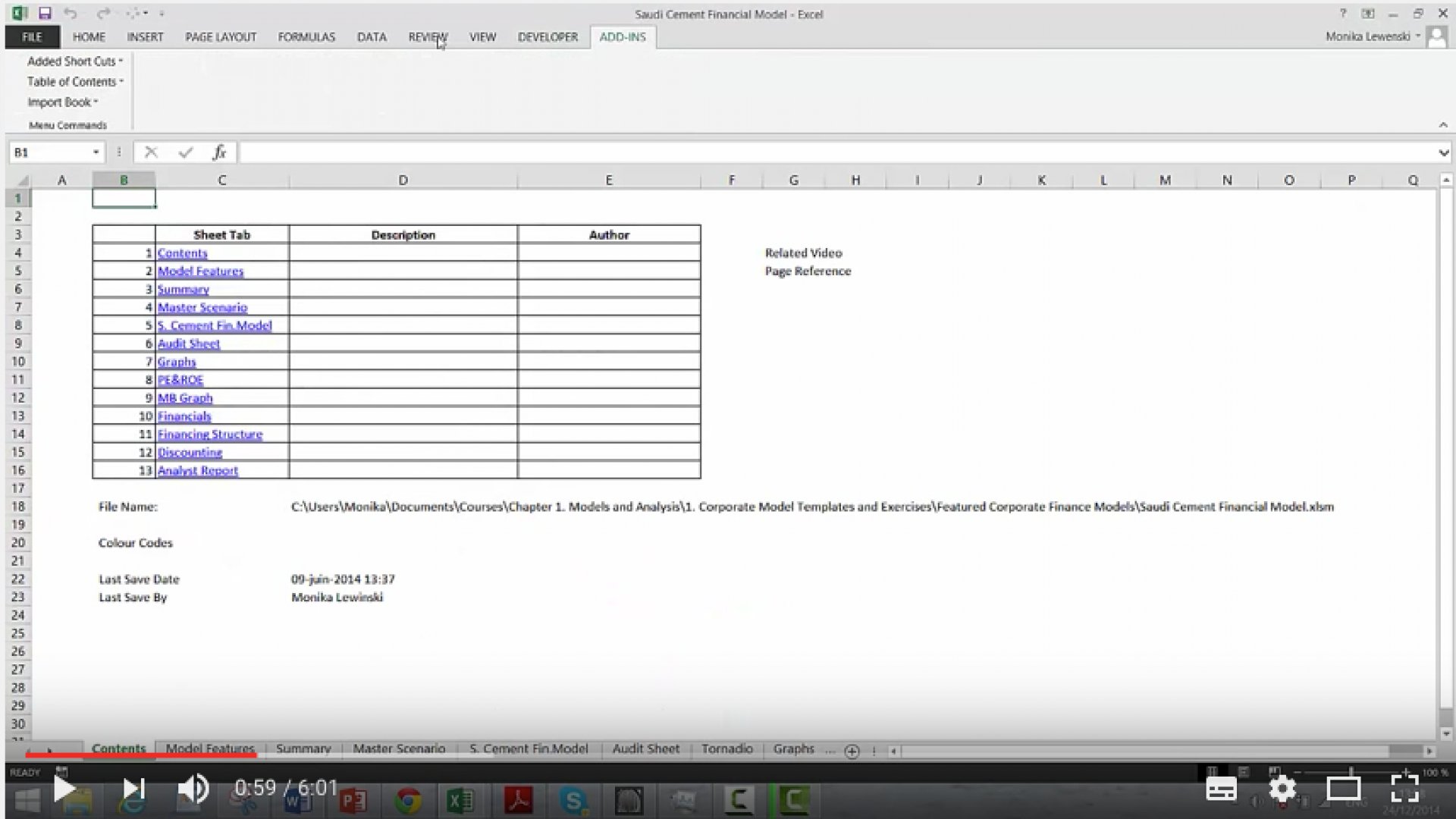Open the PAGE LAYOUT tab
1456x819 pixels.
coord(221,36)
